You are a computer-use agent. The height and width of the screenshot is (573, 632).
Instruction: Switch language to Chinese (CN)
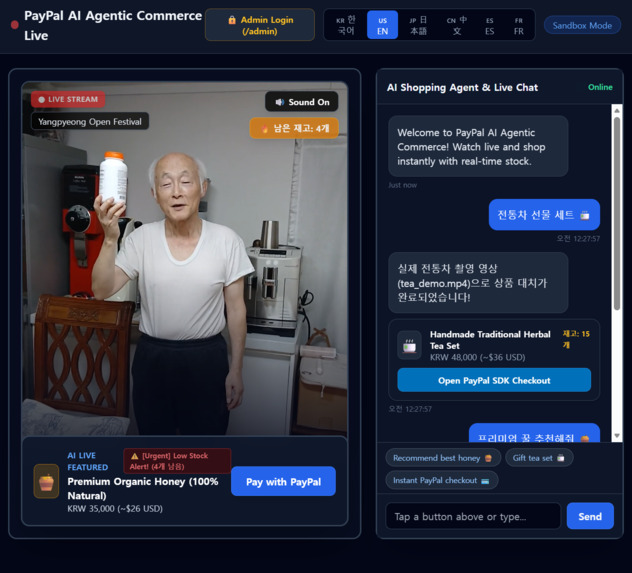click(456, 25)
